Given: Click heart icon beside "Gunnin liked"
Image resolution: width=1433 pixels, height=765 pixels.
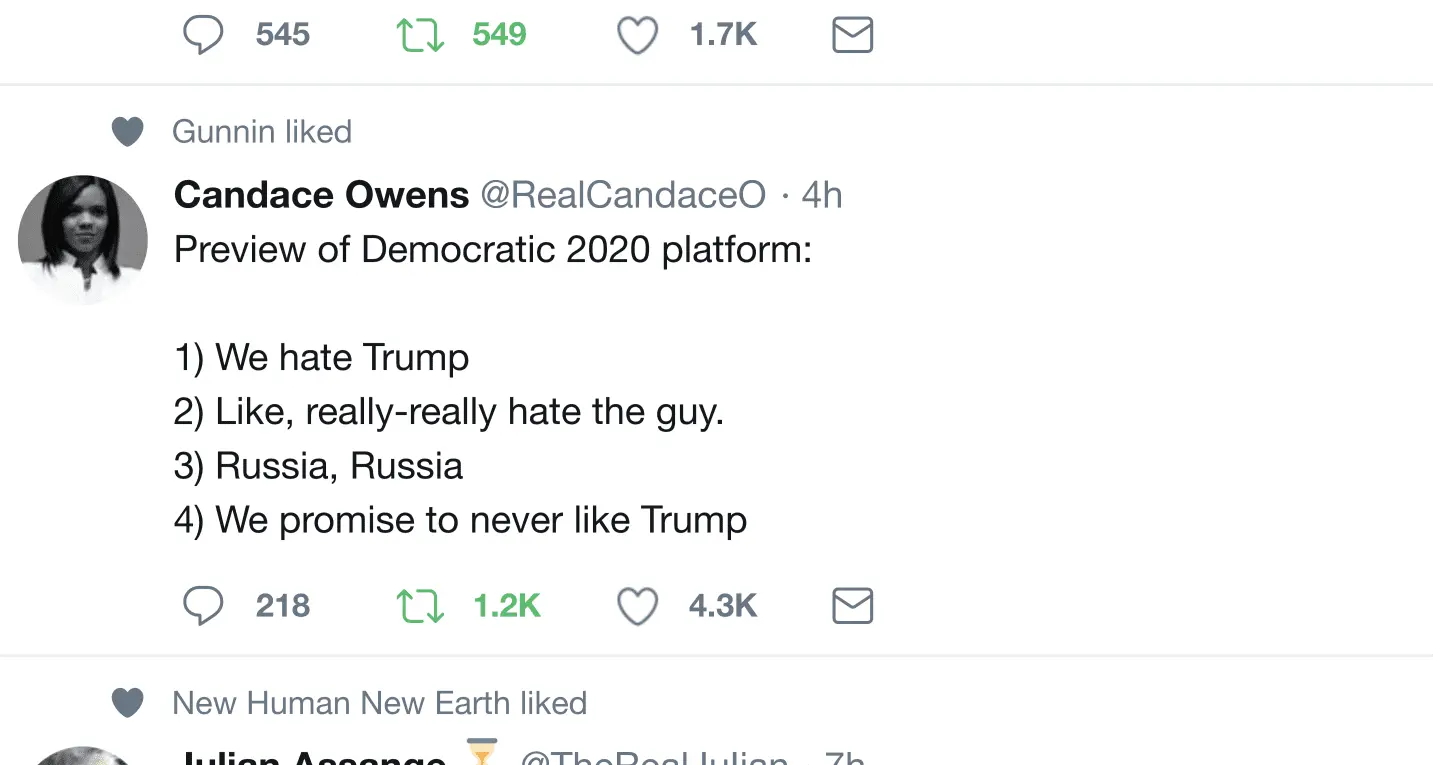Looking at the screenshot, I should coord(127,132).
